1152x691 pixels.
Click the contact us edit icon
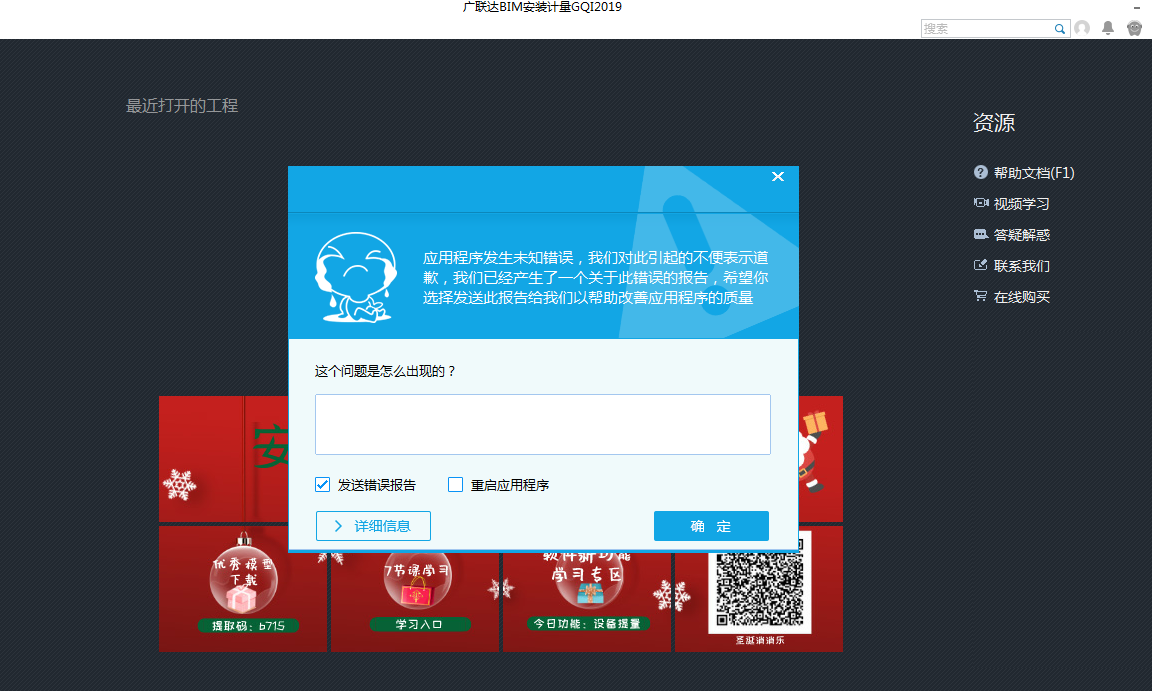pos(980,265)
